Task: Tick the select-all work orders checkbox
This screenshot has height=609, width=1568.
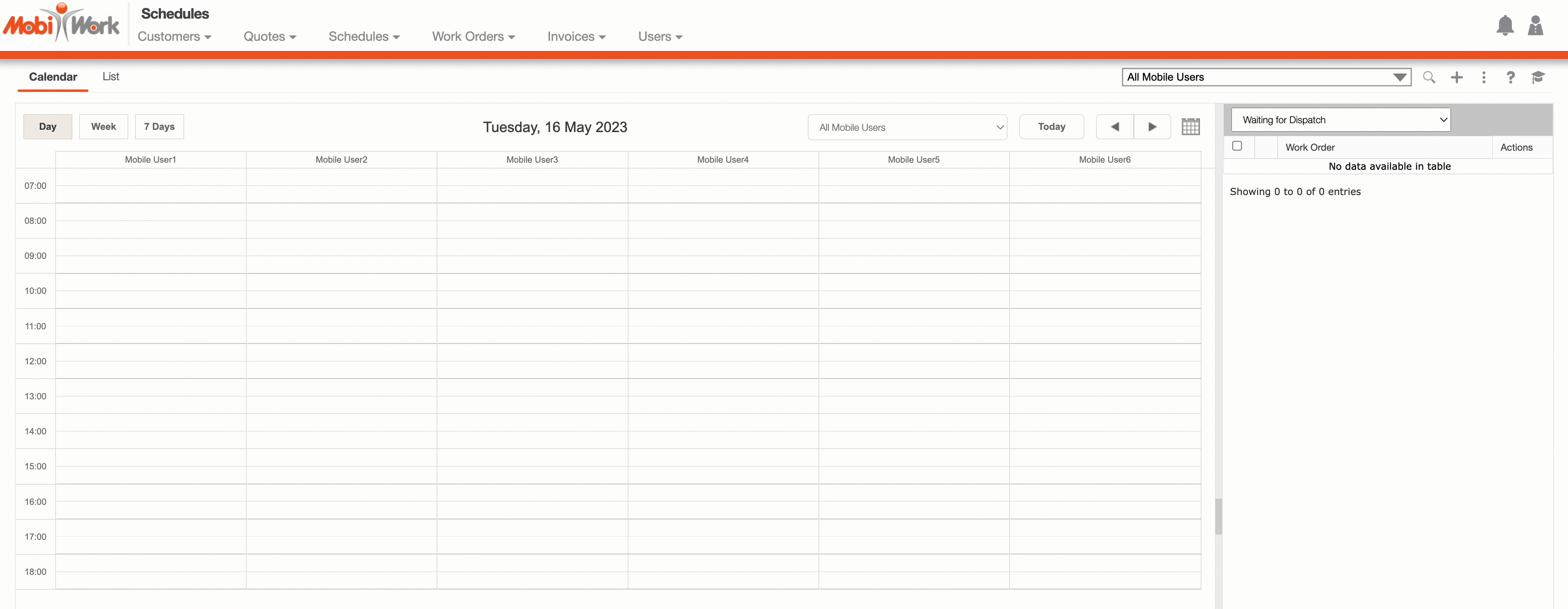Action: tap(1237, 146)
